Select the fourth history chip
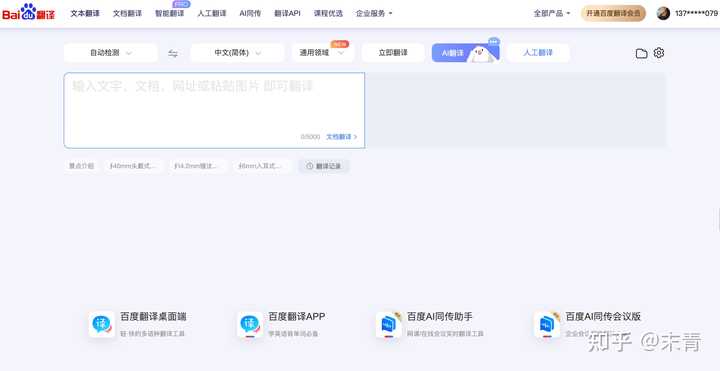The width and height of the screenshot is (720, 371). coord(262,166)
